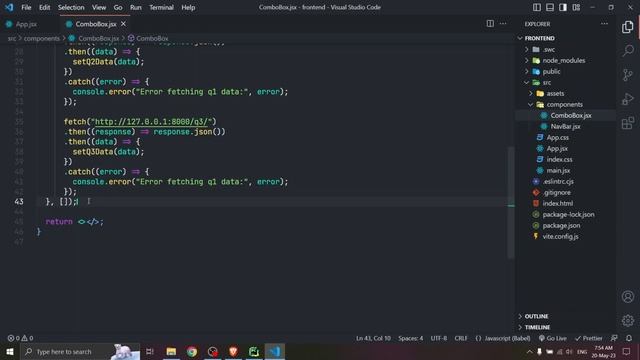Image resolution: width=640 pixels, height=360 pixels.
Task: Click the components breadcrumb segment
Action: 42,38
